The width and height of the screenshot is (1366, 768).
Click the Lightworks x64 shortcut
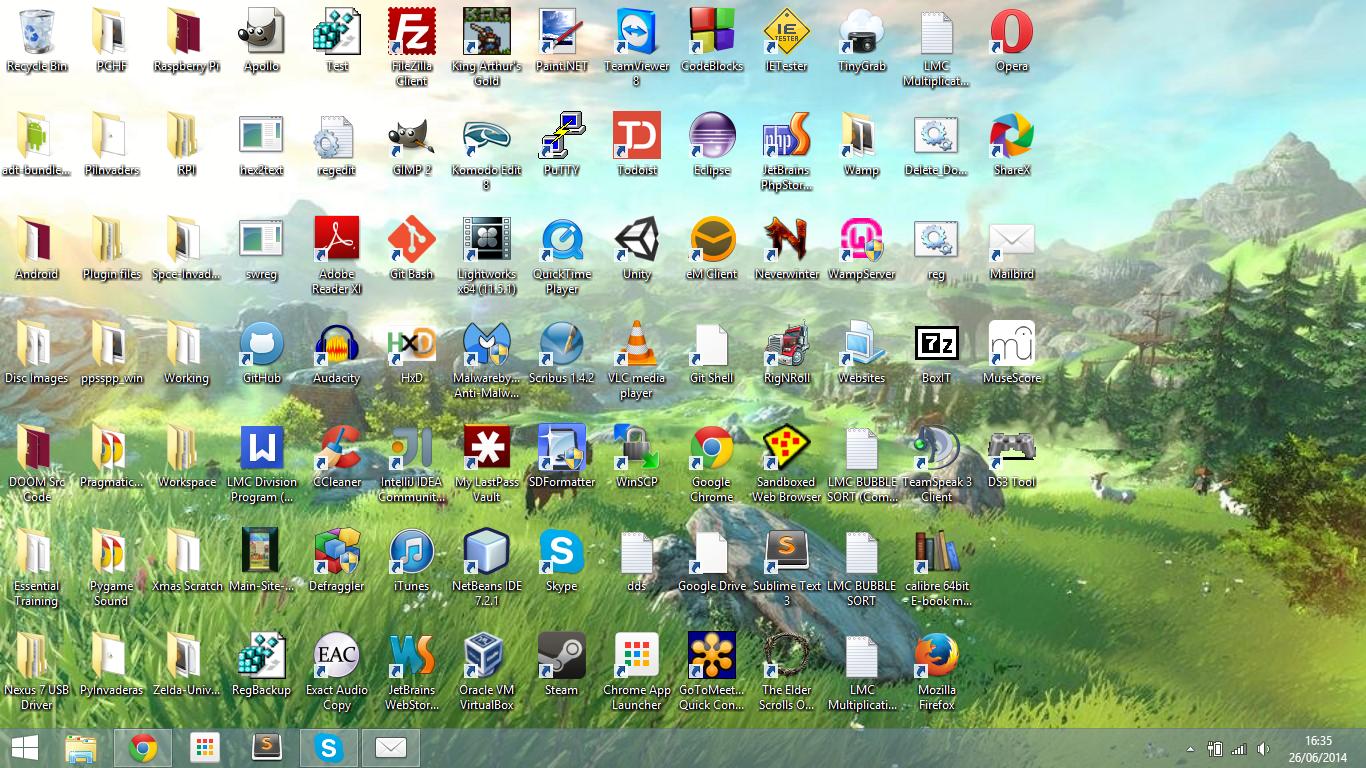pos(486,255)
